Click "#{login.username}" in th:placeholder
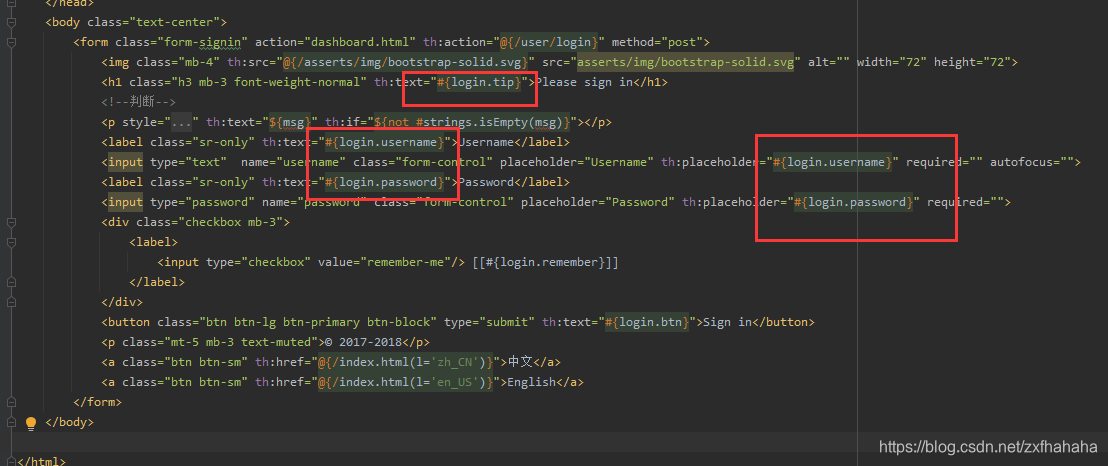1108x466 pixels. click(x=832, y=162)
